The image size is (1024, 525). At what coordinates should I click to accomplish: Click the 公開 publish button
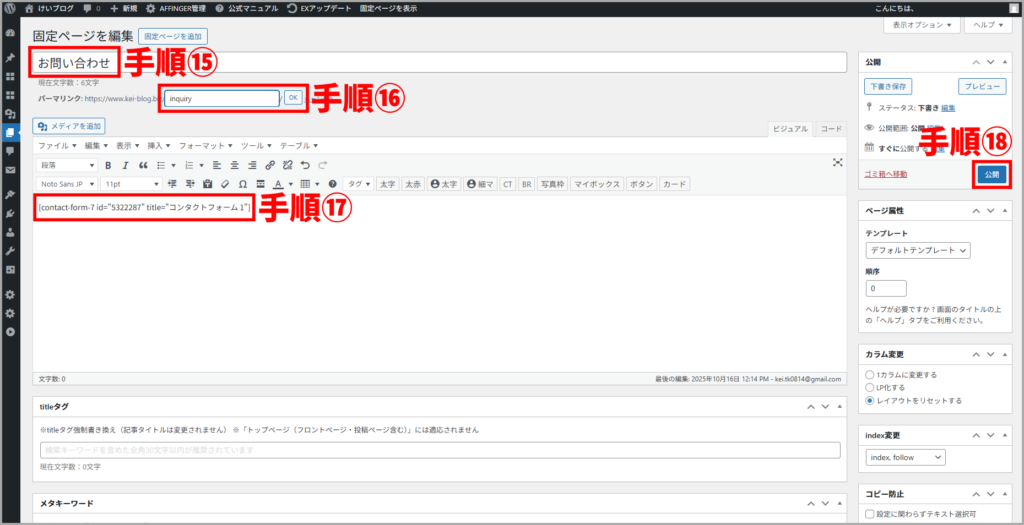point(991,174)
